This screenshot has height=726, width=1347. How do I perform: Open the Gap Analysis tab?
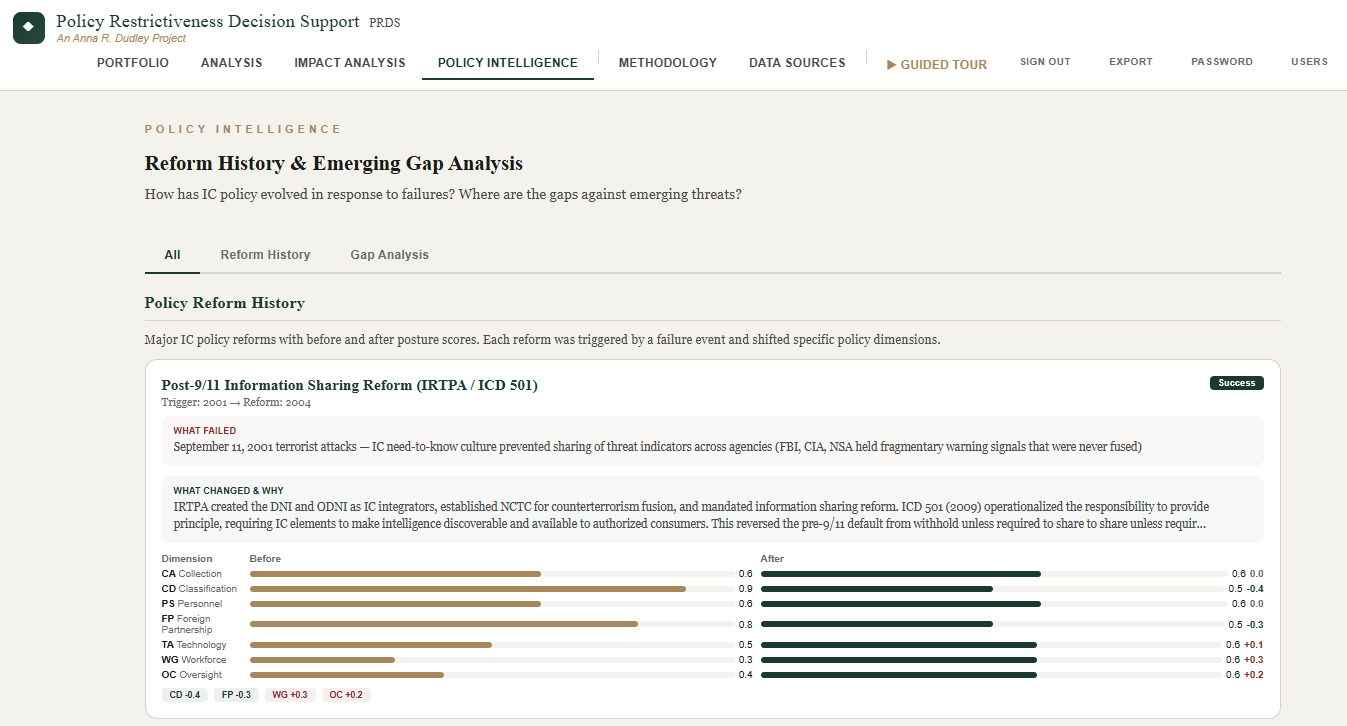(389, 255)
